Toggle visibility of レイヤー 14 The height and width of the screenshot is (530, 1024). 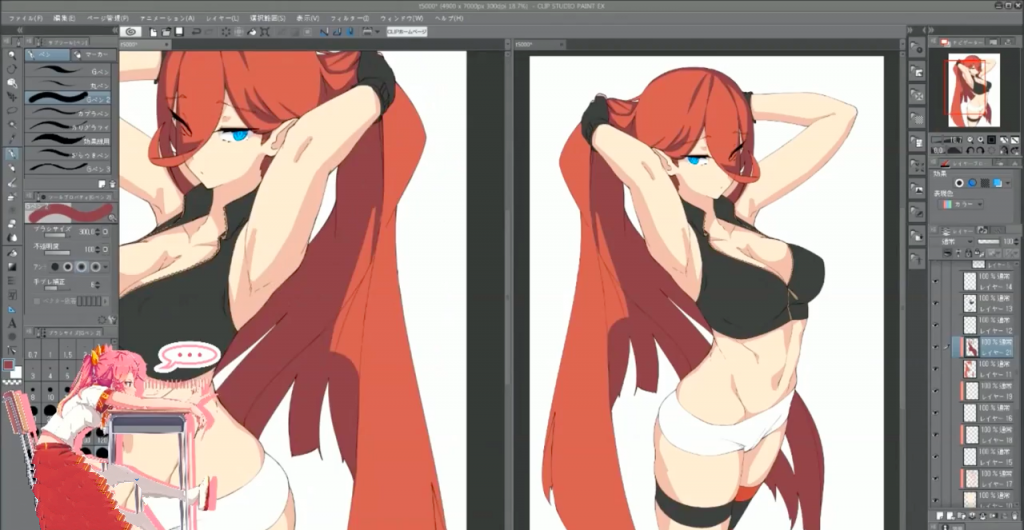coord(936,281)
